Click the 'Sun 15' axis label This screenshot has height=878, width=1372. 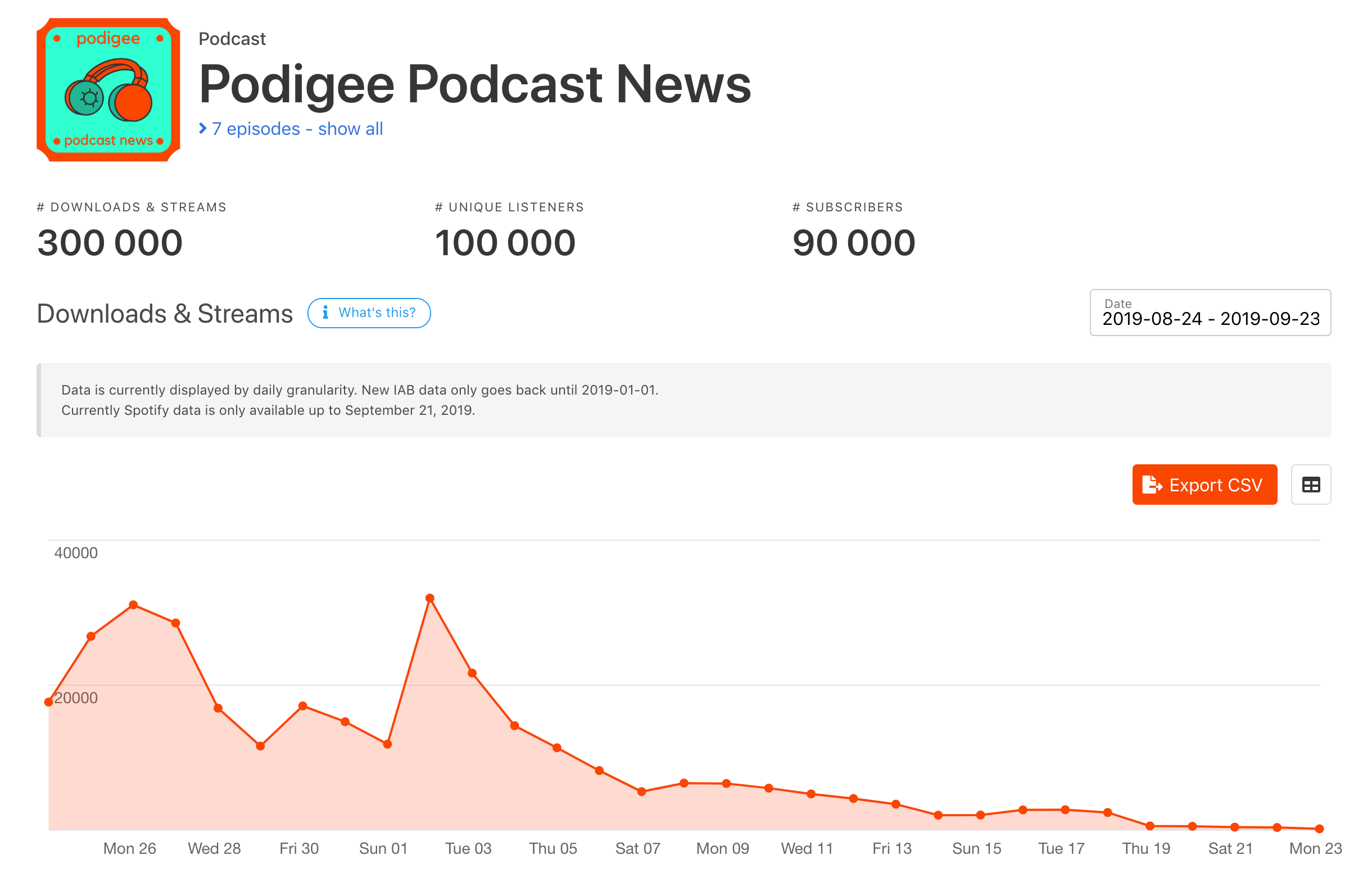(x=976, y=848)
